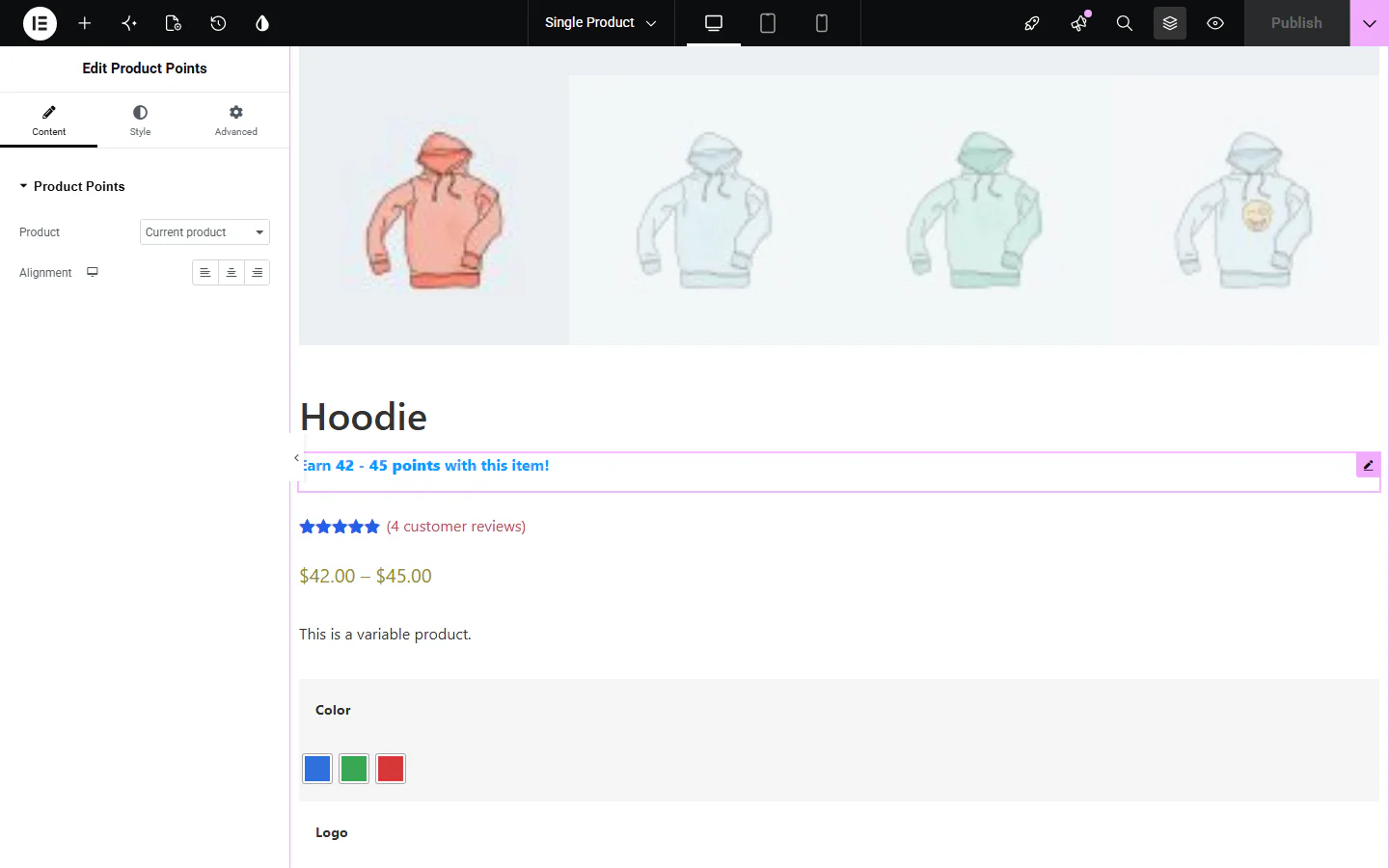Click the rocket icon in top bar
This screenshot has height=868, width=1389.
coord(1032,23)
